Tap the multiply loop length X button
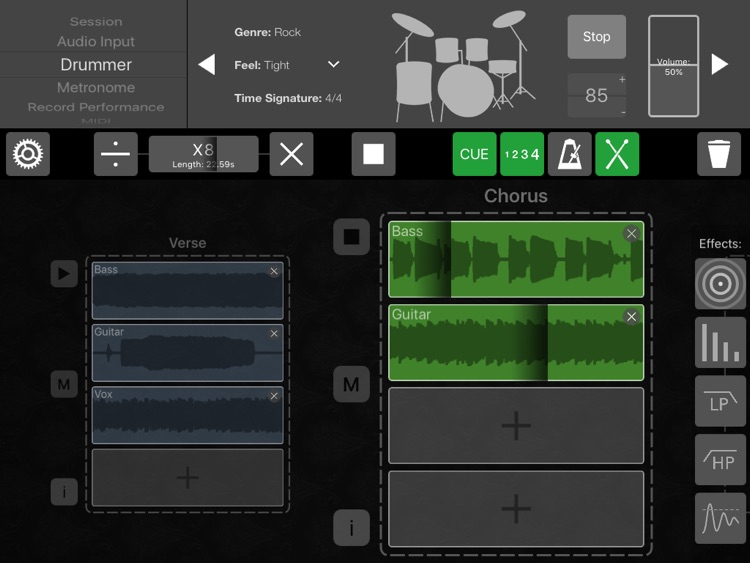 tap(291, 154)
